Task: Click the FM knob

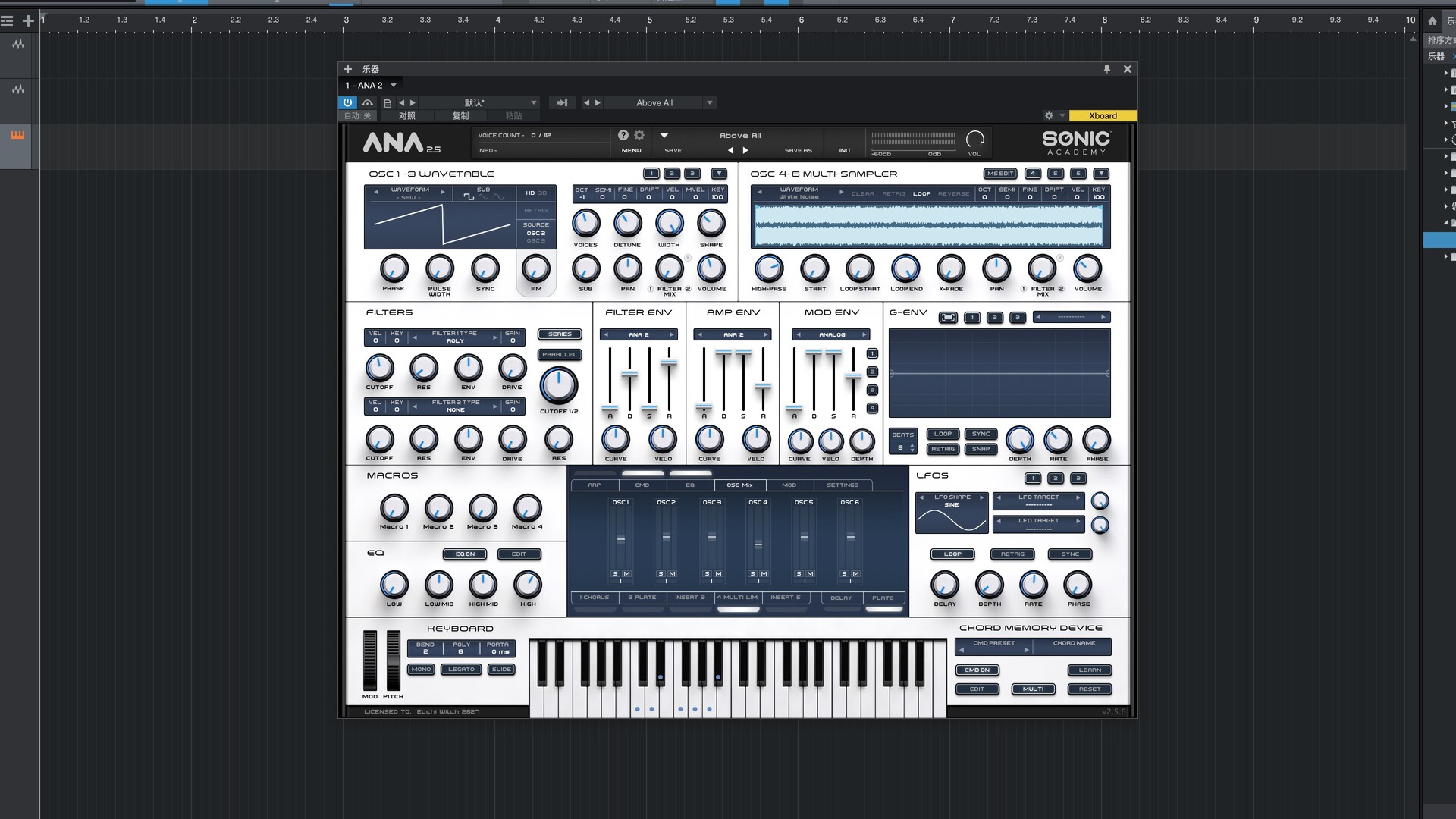Action: click(536, 268)
